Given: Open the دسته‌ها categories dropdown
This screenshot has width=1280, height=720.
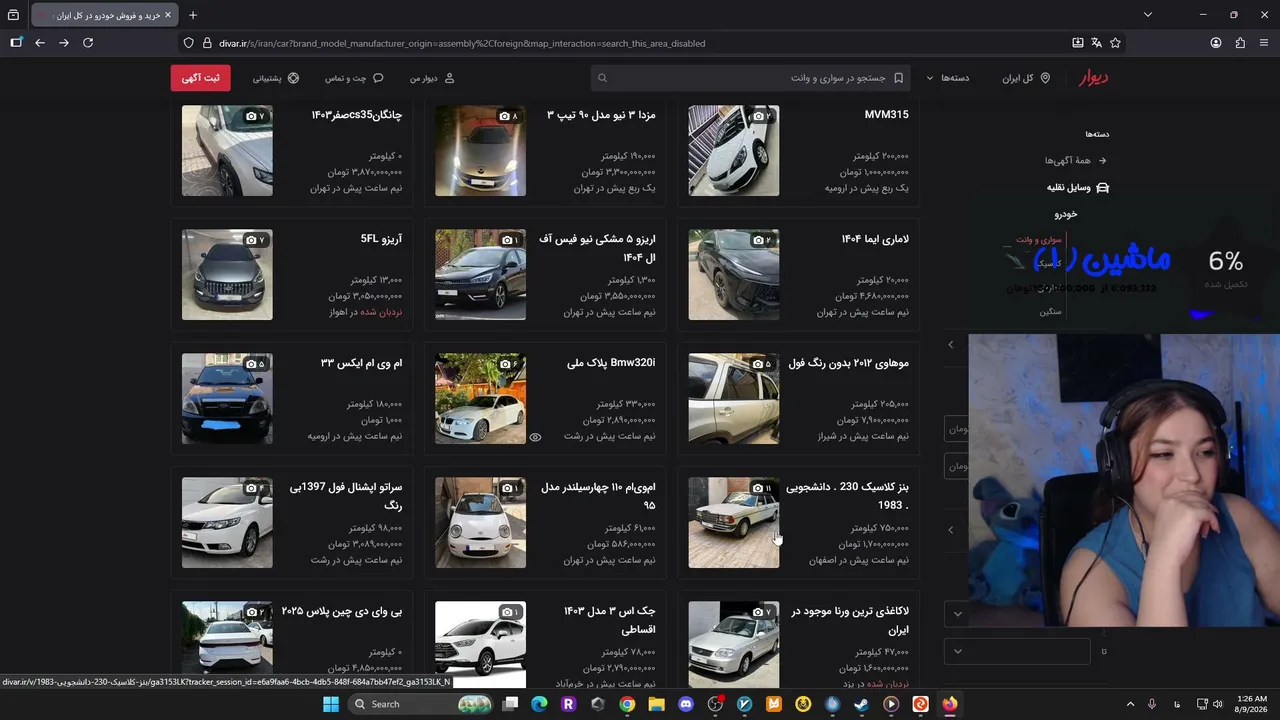Looking at the screenshot, I should 948,78.
